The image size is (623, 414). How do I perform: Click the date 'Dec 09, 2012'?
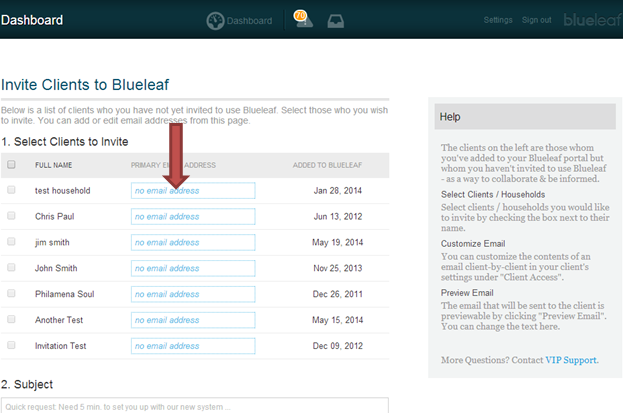click(337, 346)
